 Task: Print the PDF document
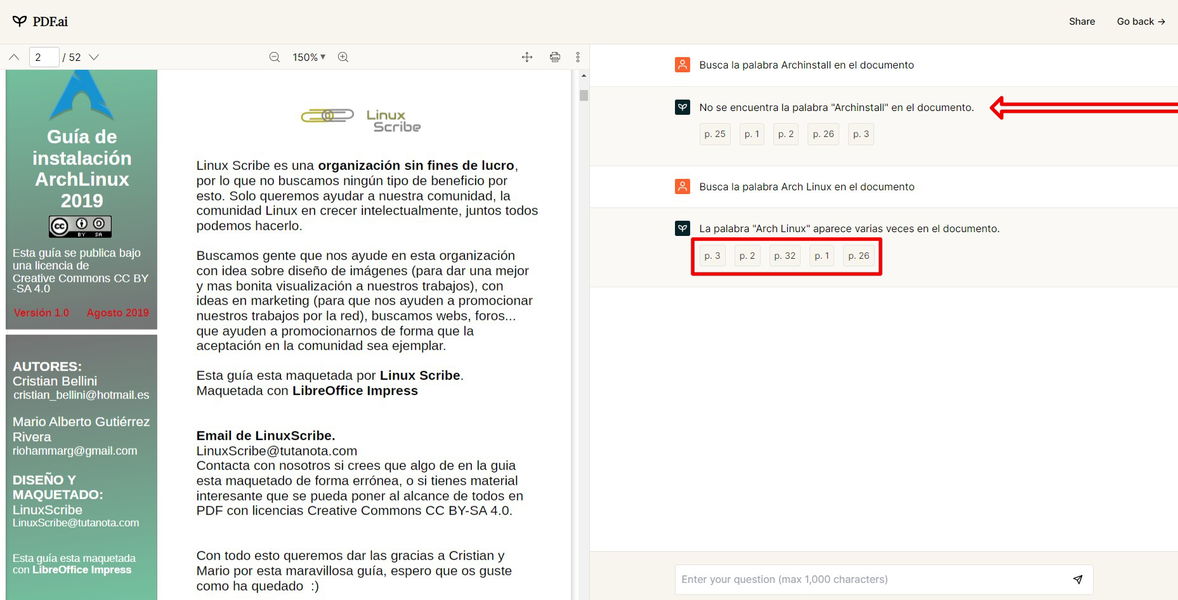point(555,57)
